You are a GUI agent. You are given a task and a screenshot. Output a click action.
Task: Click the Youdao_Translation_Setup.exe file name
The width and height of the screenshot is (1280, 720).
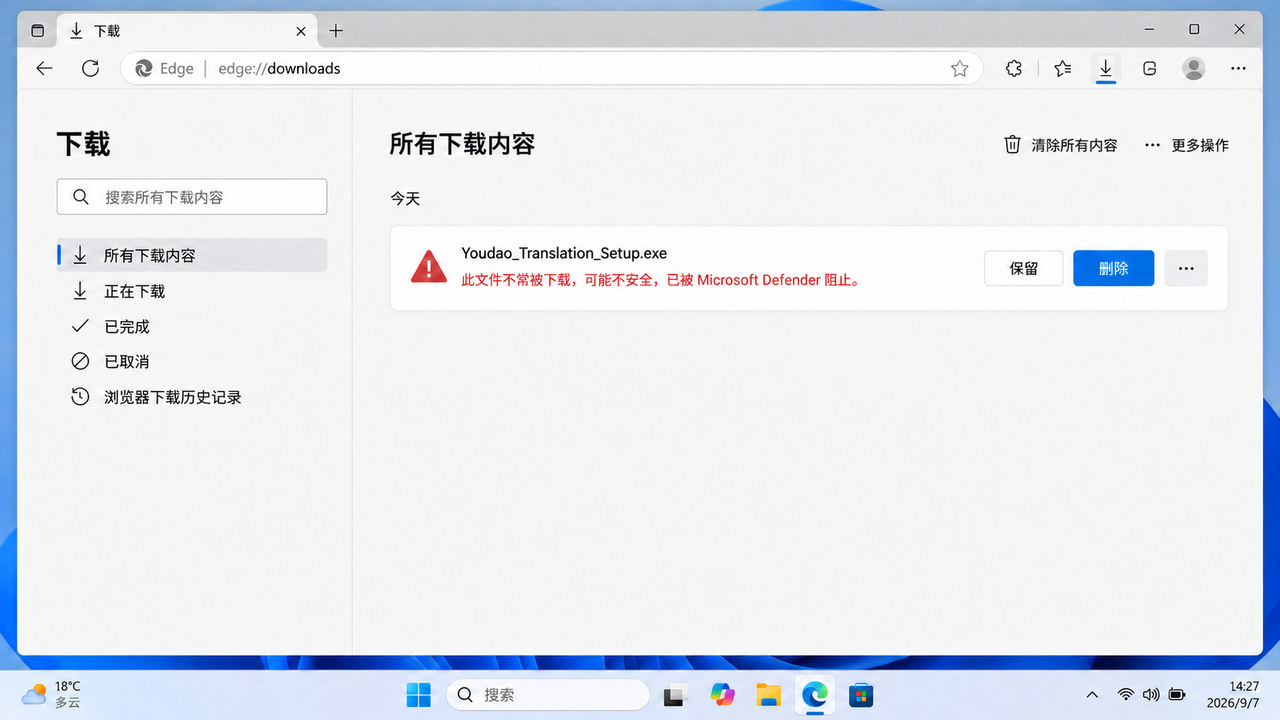[x=564, y=254]
